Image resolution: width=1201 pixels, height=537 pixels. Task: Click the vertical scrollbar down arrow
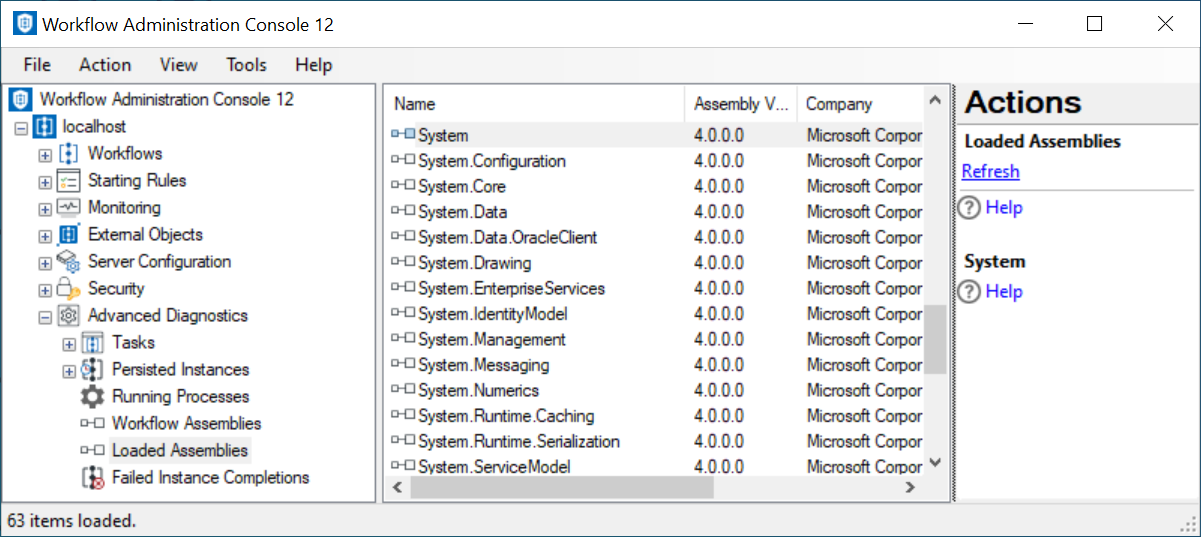(935, 462)
